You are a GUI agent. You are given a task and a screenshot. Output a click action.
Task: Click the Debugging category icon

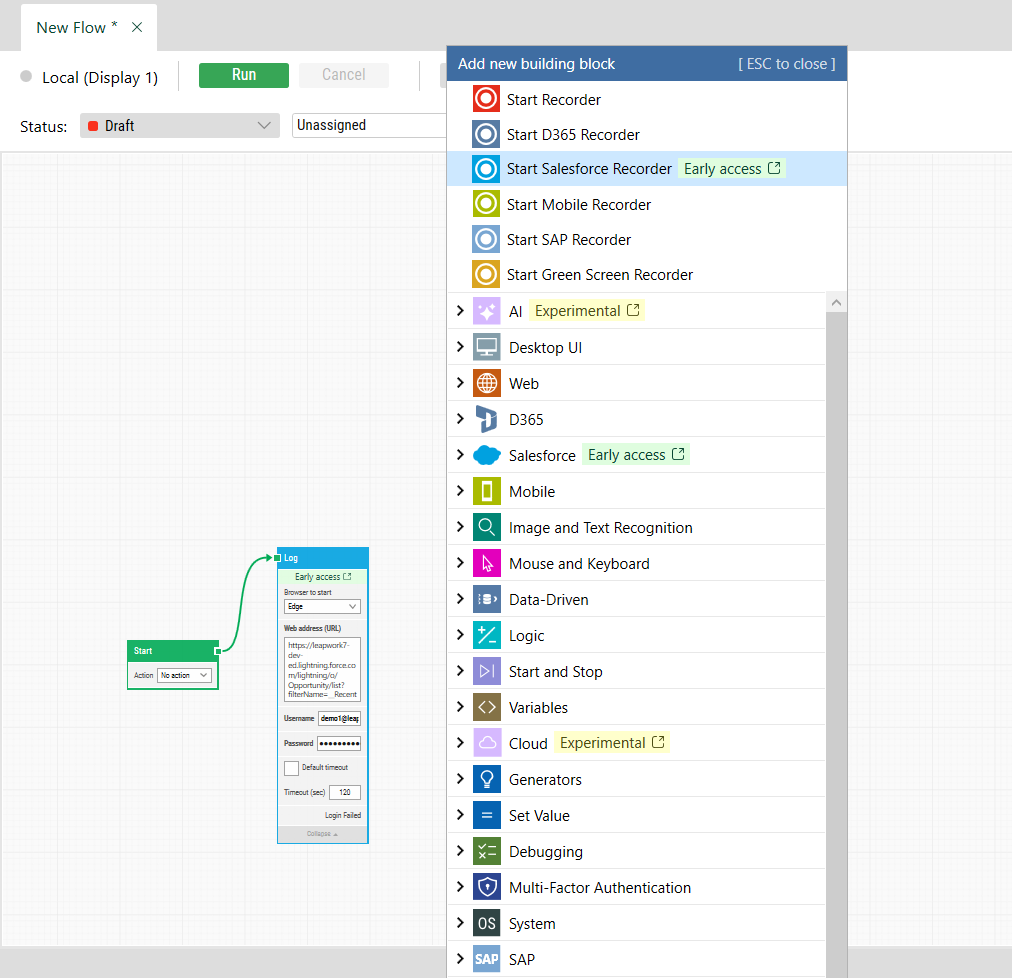click(x=489, y=851)
